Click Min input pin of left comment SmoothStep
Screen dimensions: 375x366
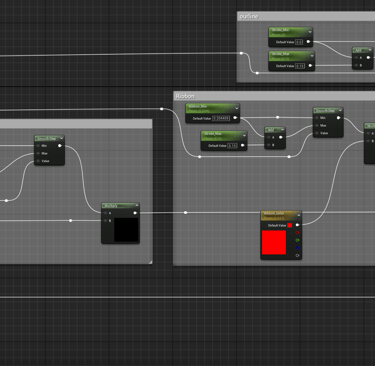coord(38,146)
